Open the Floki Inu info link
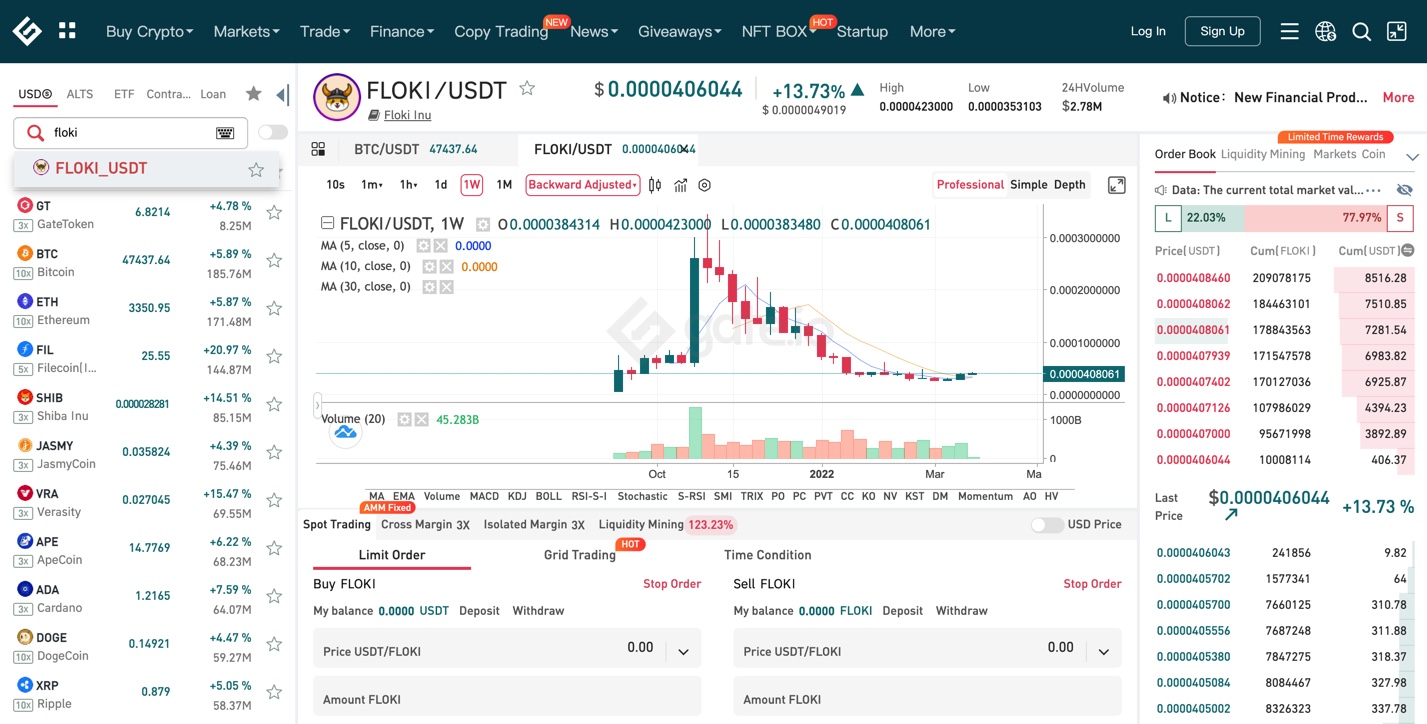1427x724 pixels. [x=408, y=115]
